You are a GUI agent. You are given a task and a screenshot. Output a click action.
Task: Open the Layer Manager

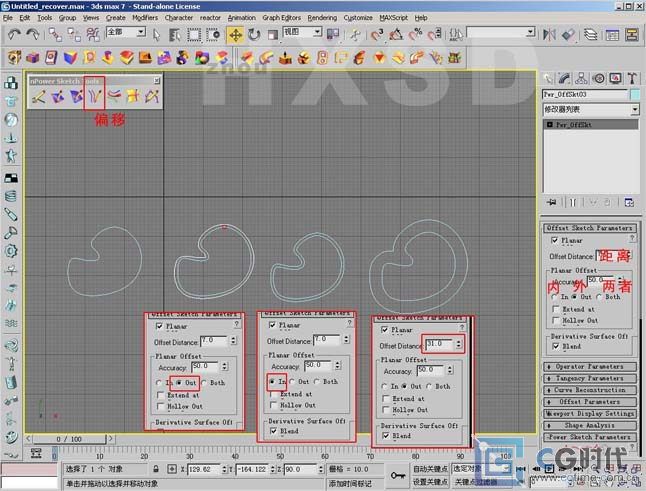coord(591,35)
